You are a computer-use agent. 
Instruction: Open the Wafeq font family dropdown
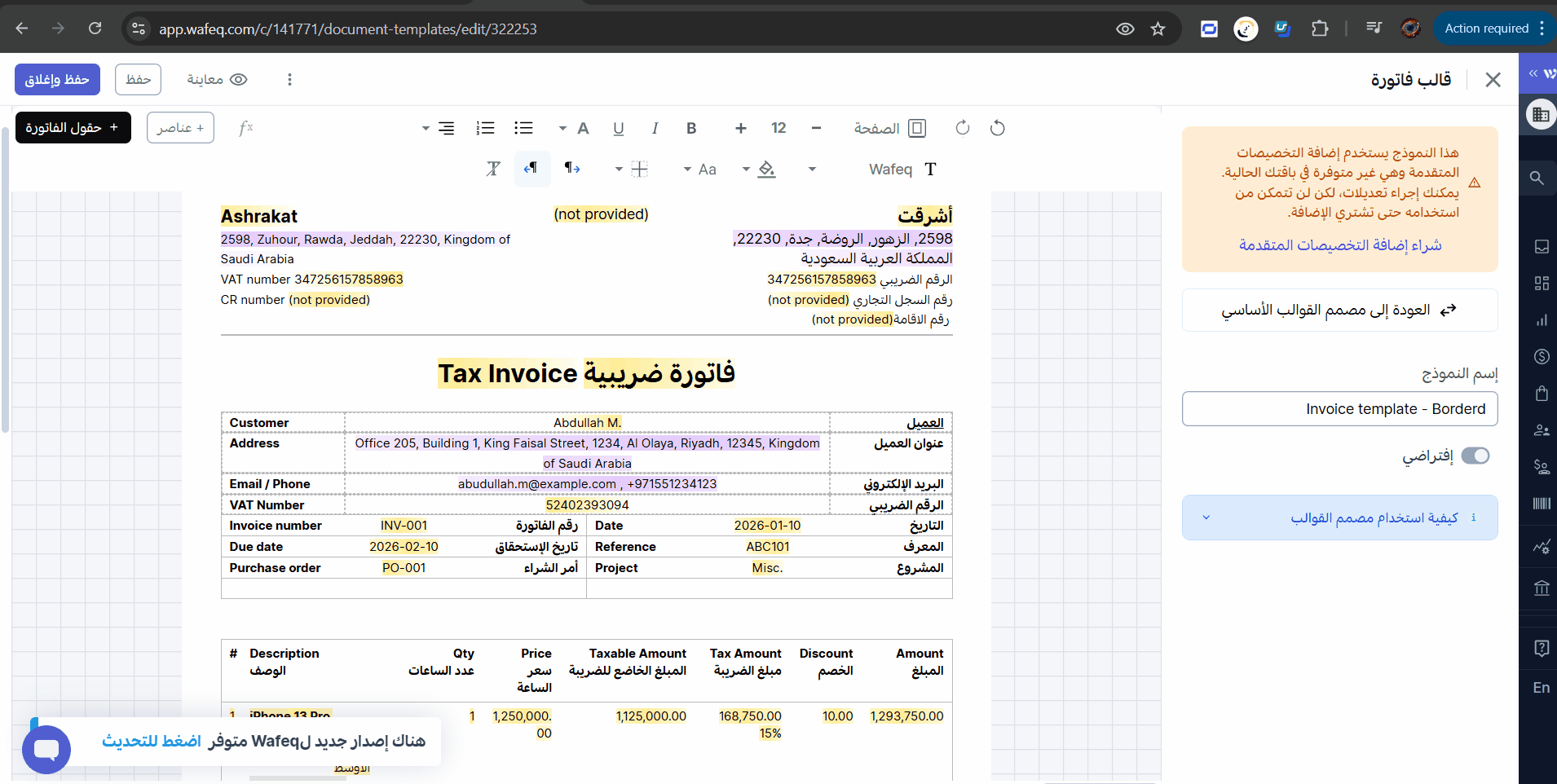(872, 169)
